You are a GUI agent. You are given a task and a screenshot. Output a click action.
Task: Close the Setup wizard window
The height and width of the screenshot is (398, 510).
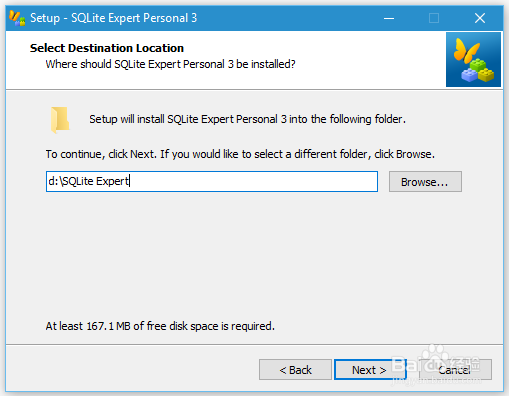click(480, 18)
